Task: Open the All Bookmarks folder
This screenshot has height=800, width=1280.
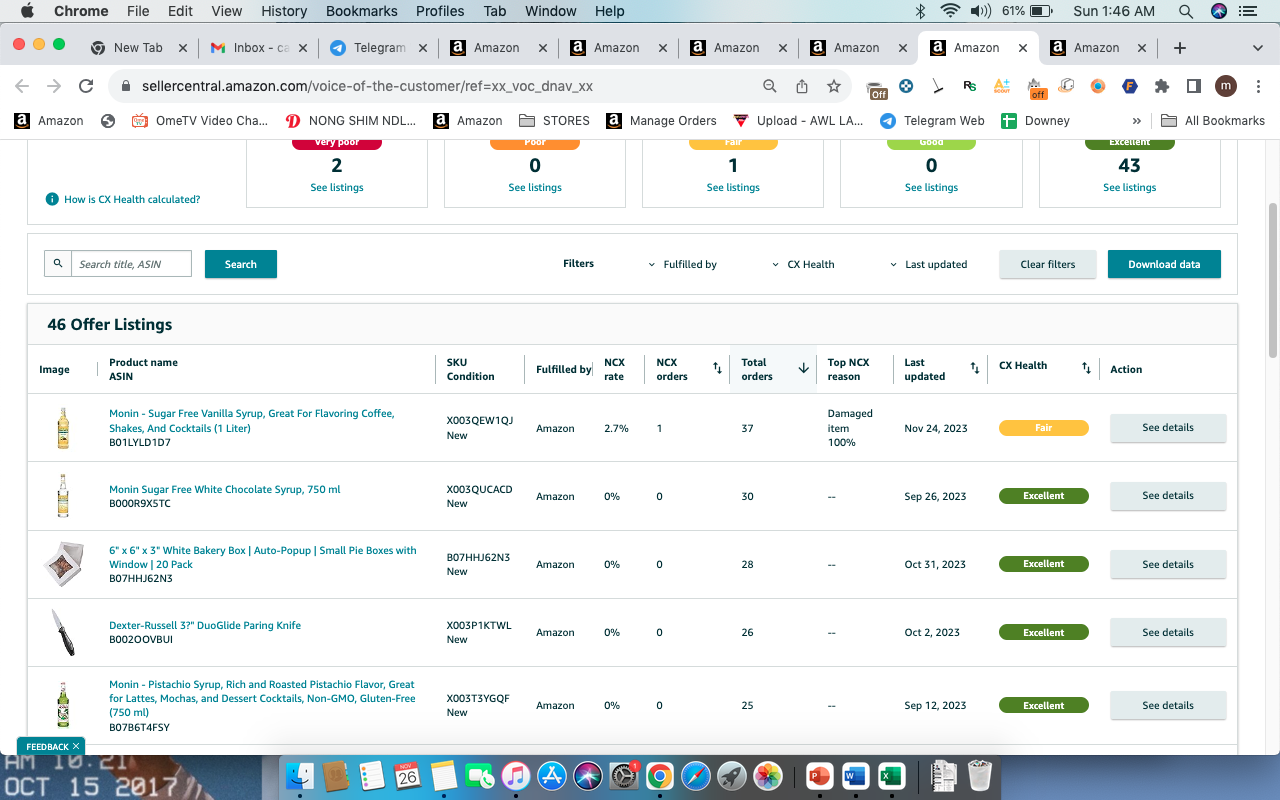Action: pyautogui.click(x=1213, y=121)
